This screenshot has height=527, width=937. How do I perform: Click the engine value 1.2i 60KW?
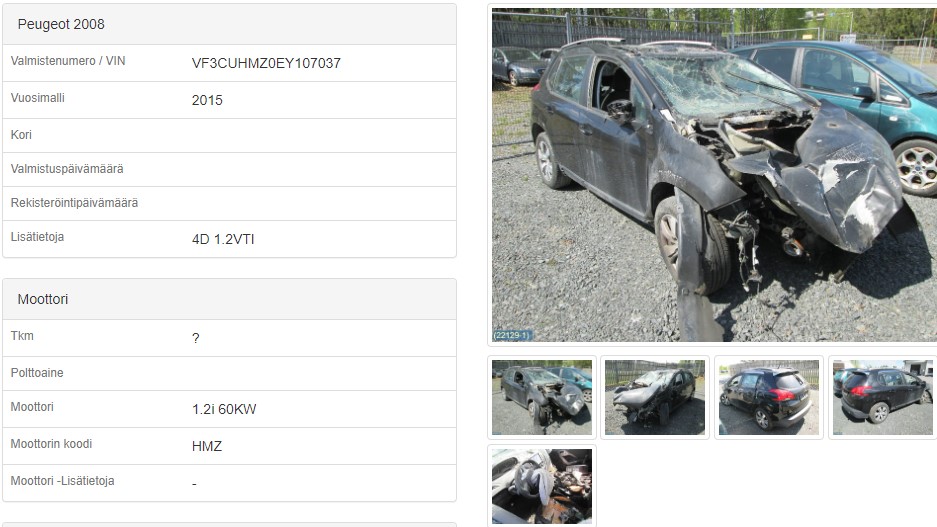[224, 409]
